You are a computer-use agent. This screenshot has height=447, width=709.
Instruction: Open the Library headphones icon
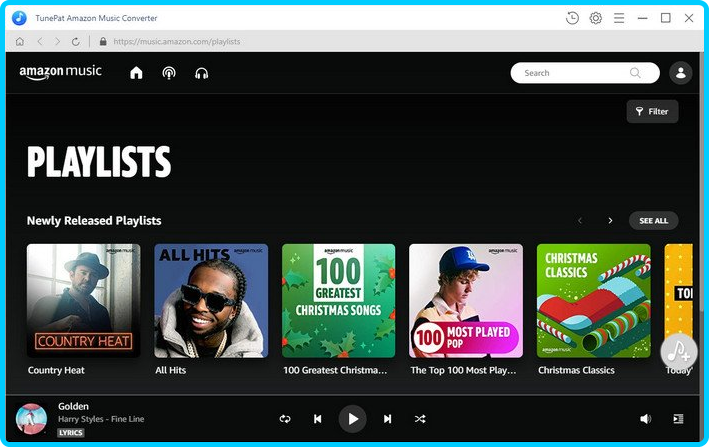click(x=202, y=73)
